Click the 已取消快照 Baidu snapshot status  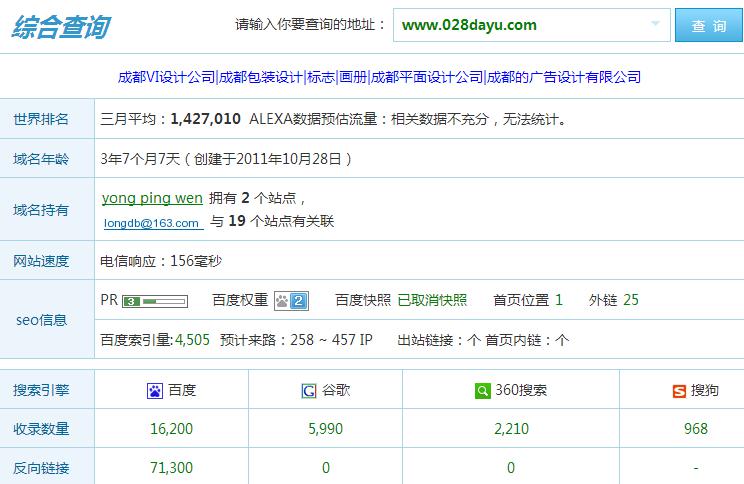click(432, 300)
